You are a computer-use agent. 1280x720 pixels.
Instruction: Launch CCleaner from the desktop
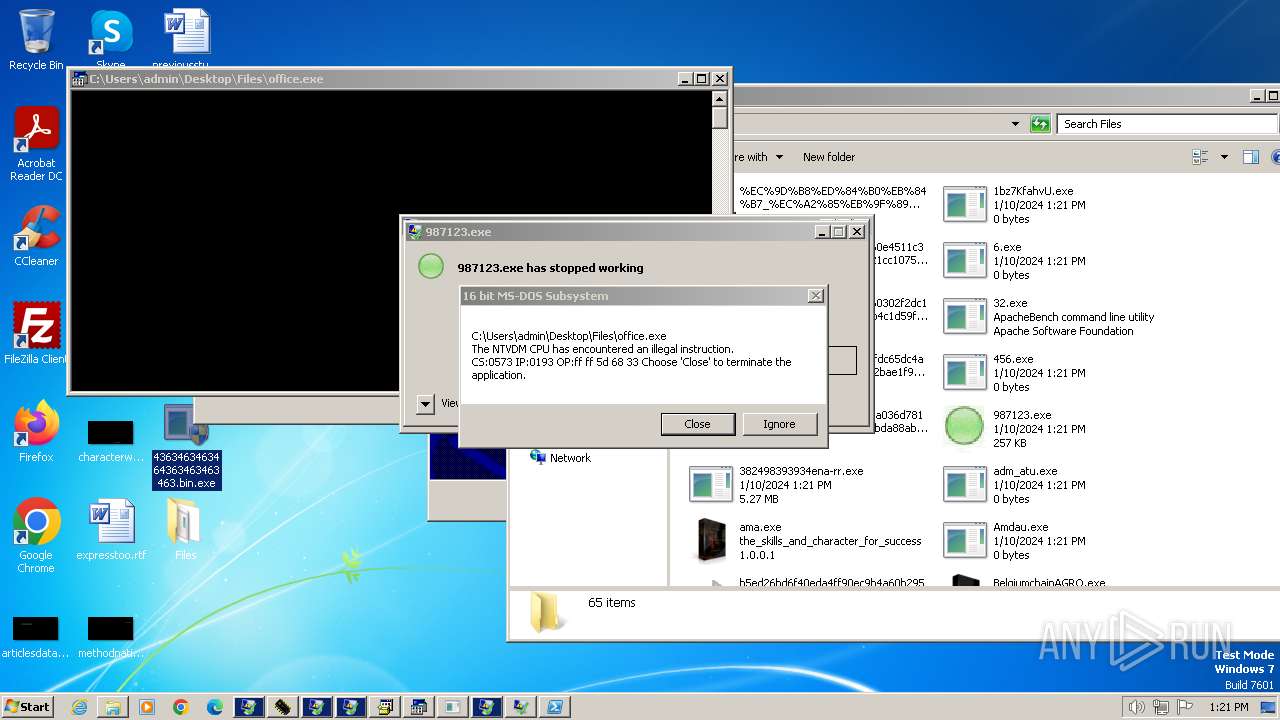[x=36, y=236]
